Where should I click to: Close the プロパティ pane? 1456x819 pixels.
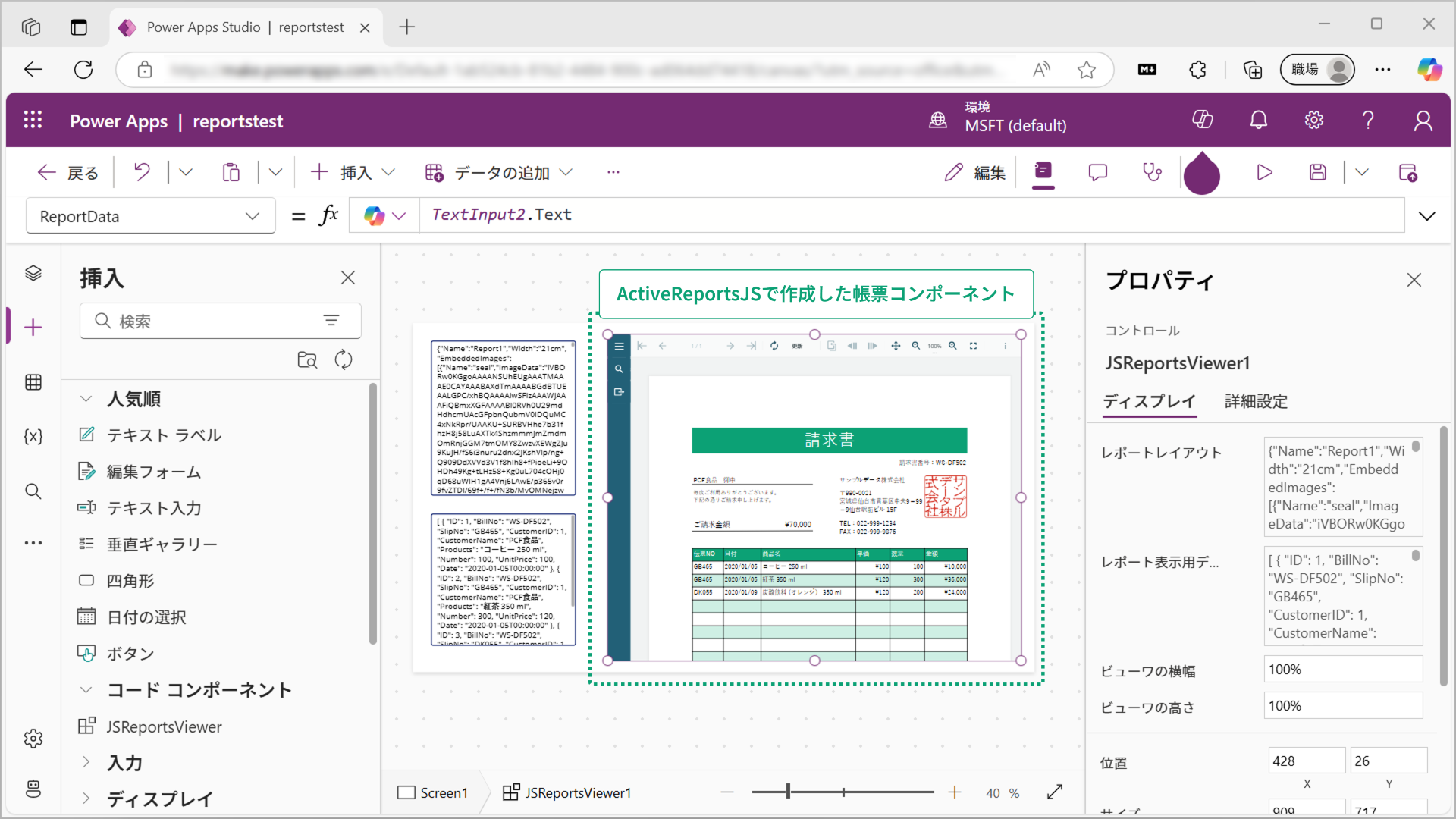[x=1414, y=280]
